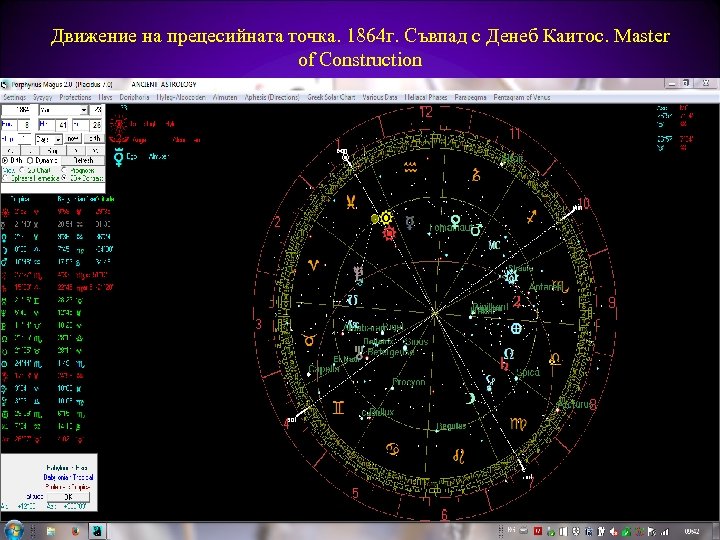Screen dimensions: 720x540
Task: Click the Taurus sign glyph on the wheel
Action: click(x=309, y=340)
